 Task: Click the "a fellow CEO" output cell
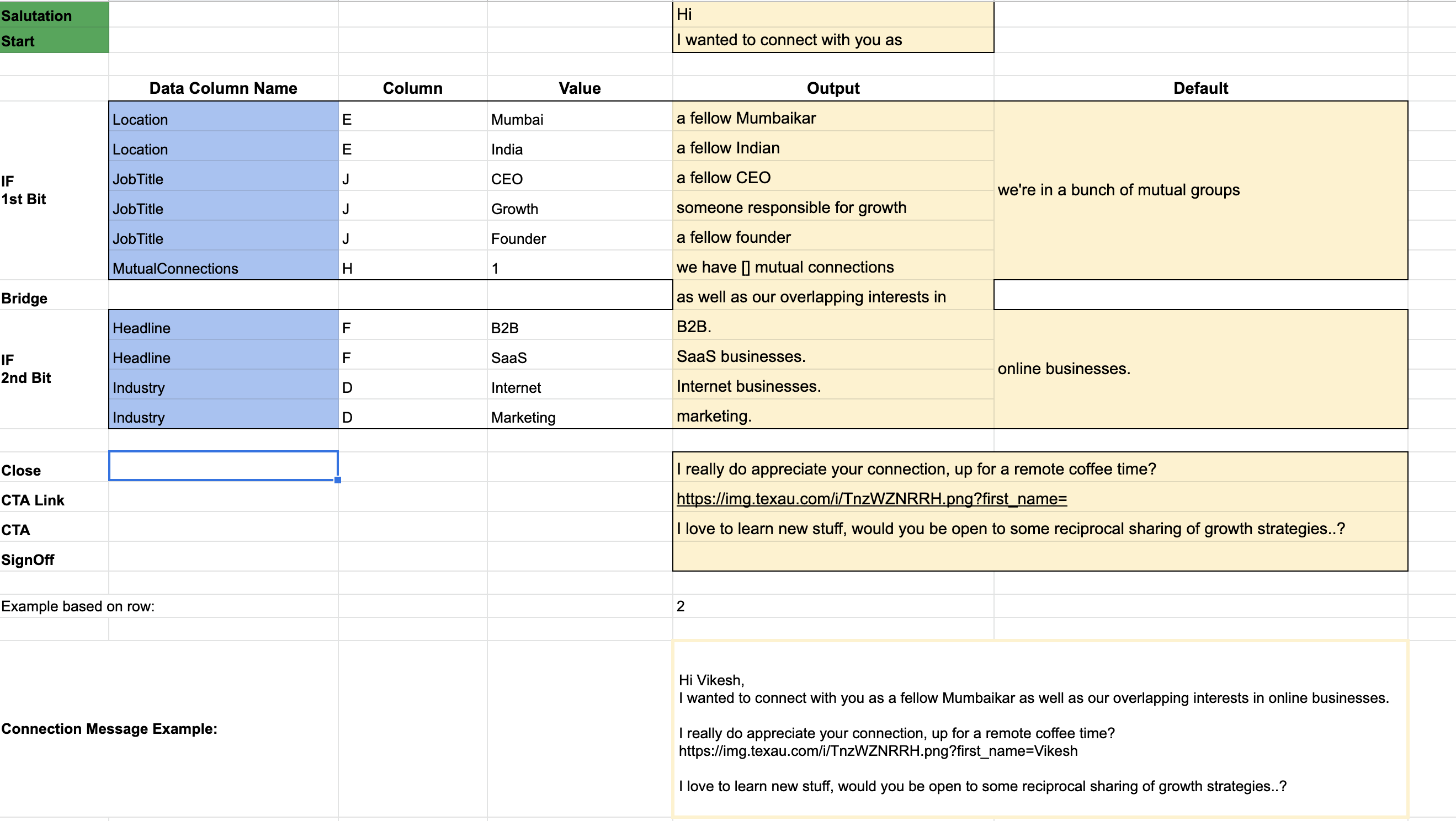click(x=831, y=178)
